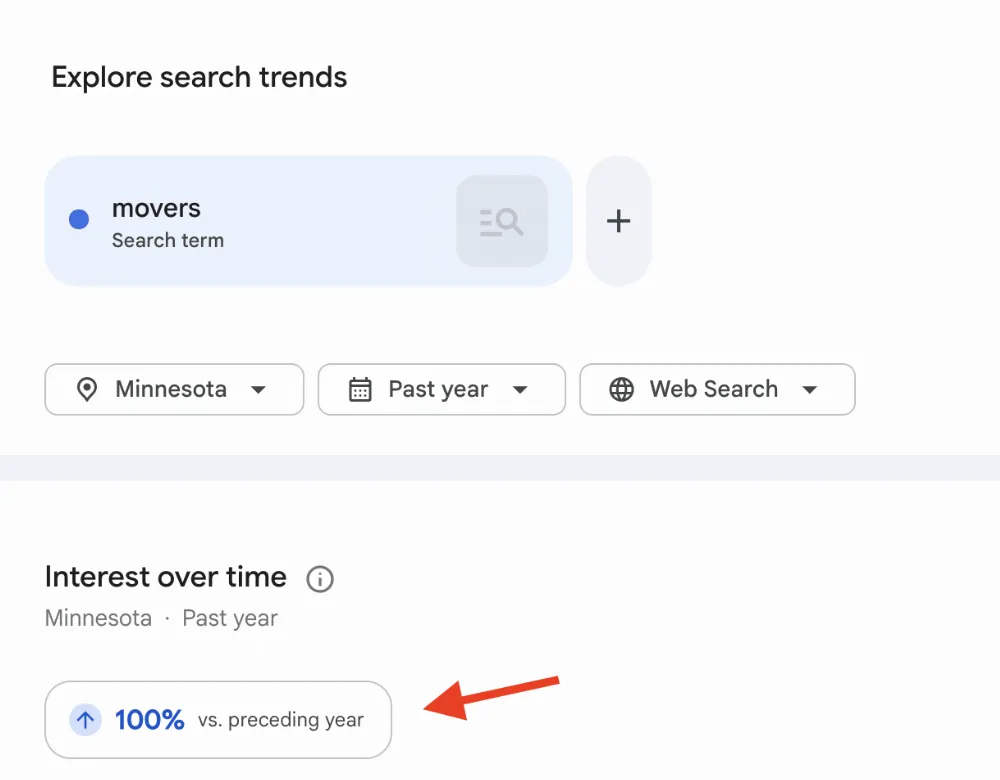Click the location pin icon

[x=87, y=389]
